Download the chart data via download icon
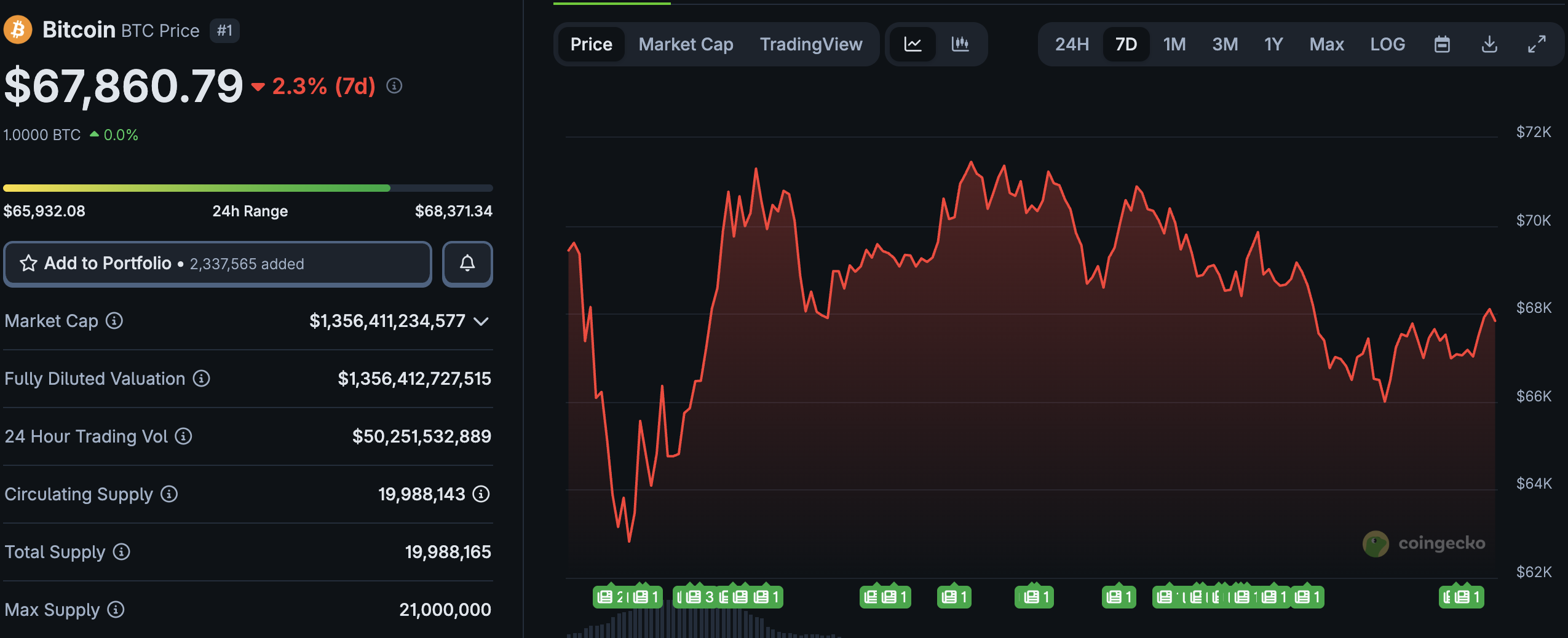 point(1489,44)
